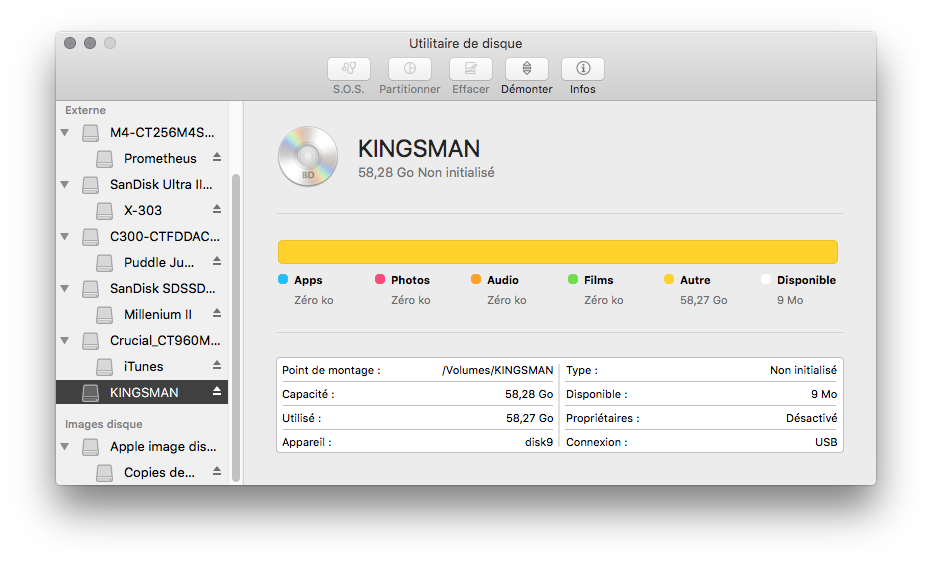
Task: Click the C300-CTFDDAC drive icon
Action: tap(90, 237)
